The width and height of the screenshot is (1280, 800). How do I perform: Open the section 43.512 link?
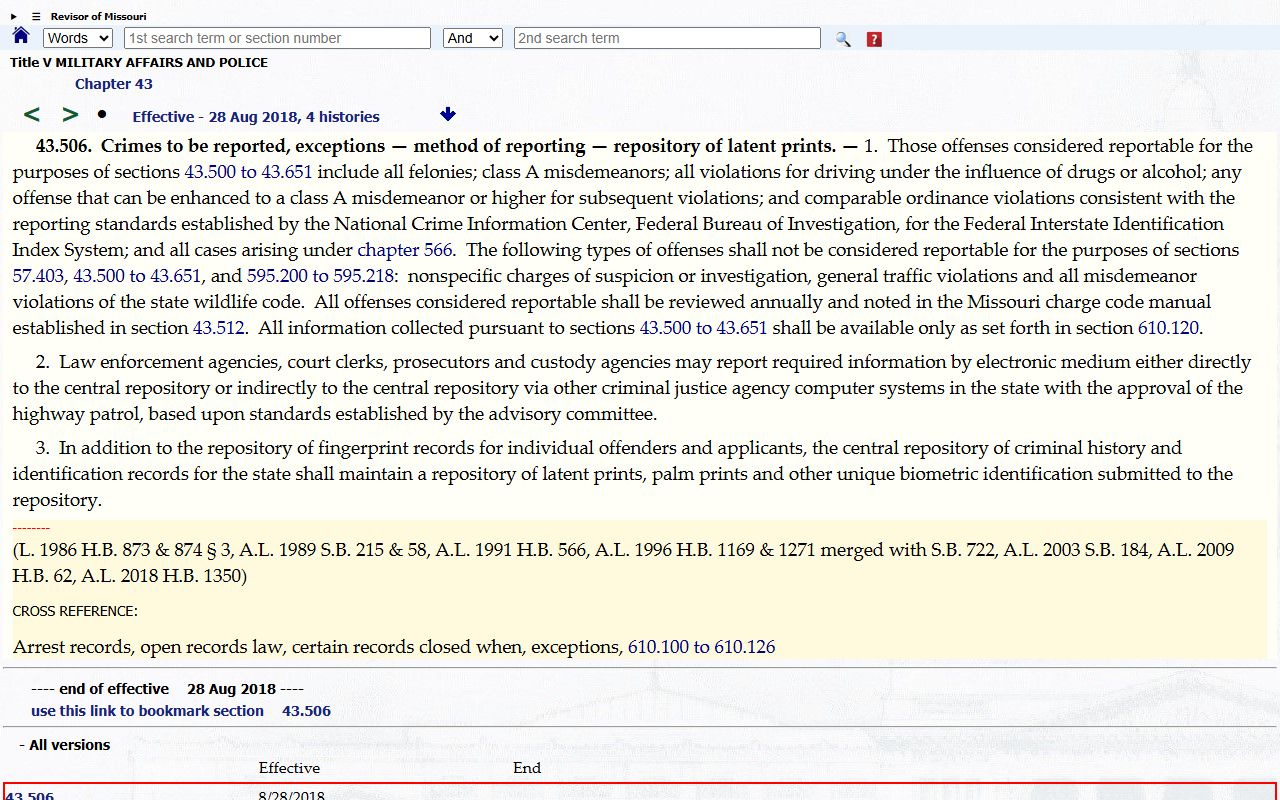(x=219, y=328)
